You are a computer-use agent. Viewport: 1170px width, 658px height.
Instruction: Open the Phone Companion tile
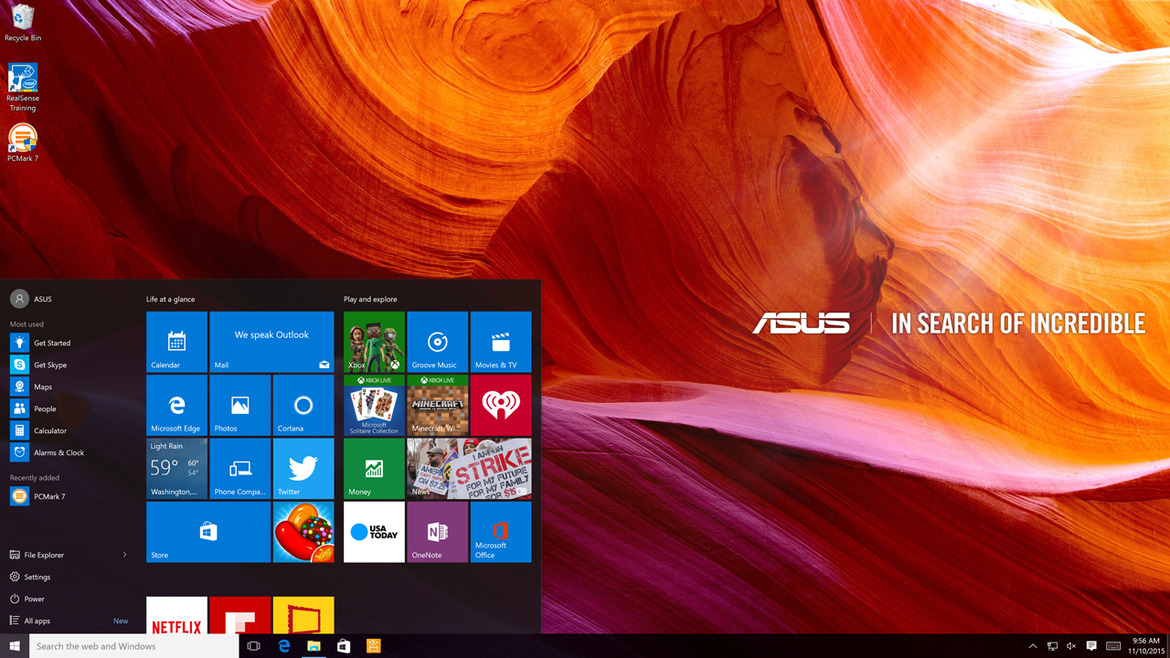(x=240, y=469)
